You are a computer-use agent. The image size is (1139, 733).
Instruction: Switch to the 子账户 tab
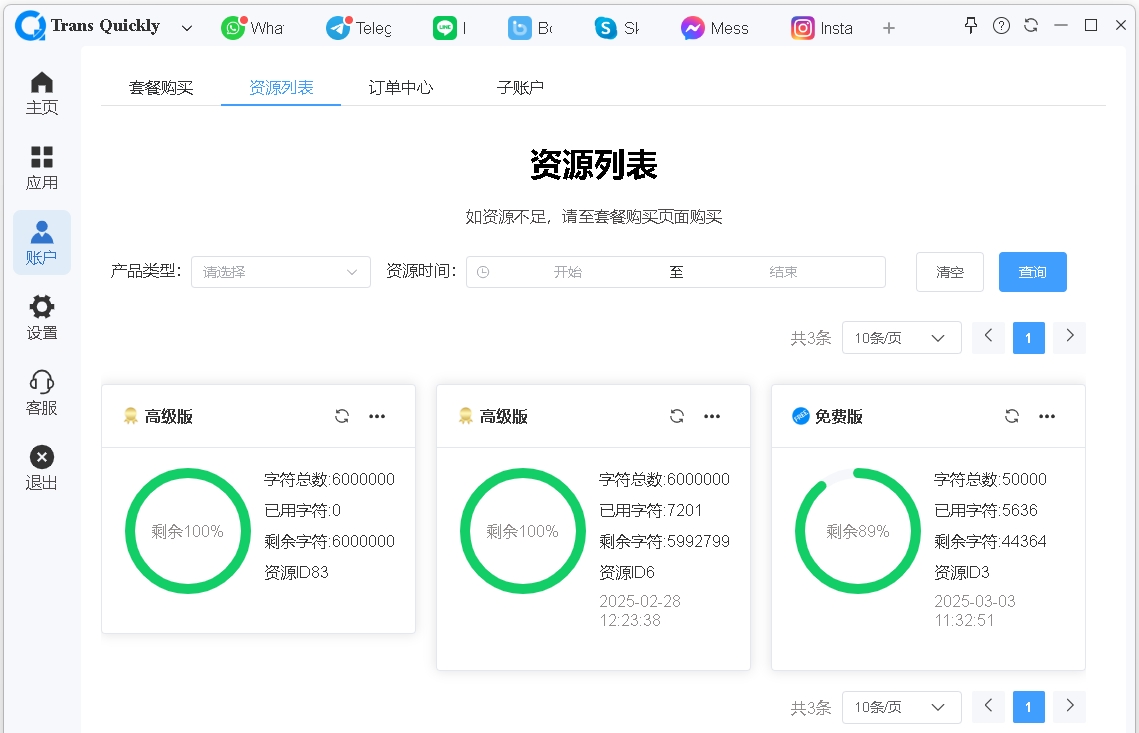click(520, 88)
